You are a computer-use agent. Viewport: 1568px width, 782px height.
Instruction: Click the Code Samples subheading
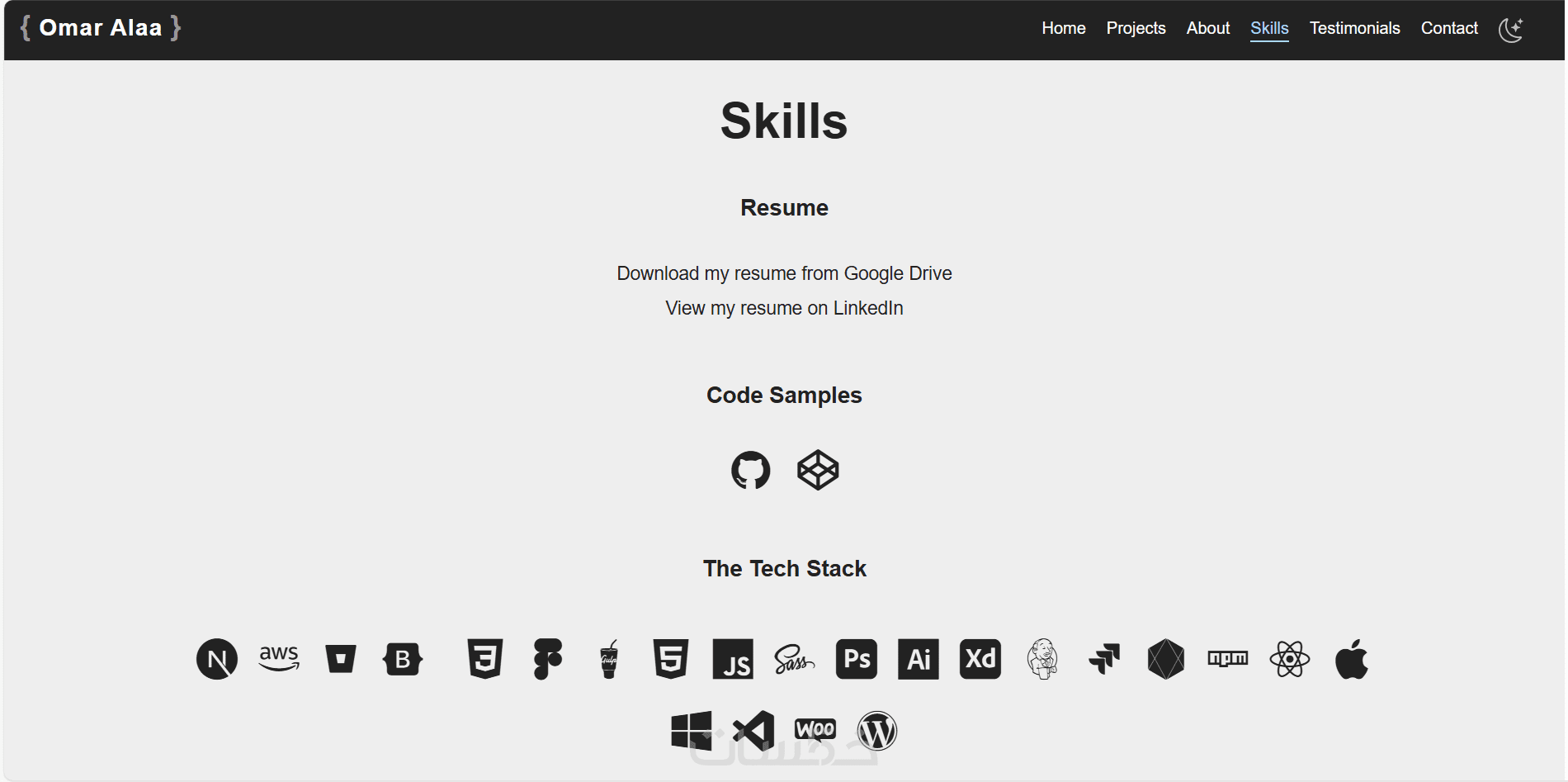click(784, 396)
